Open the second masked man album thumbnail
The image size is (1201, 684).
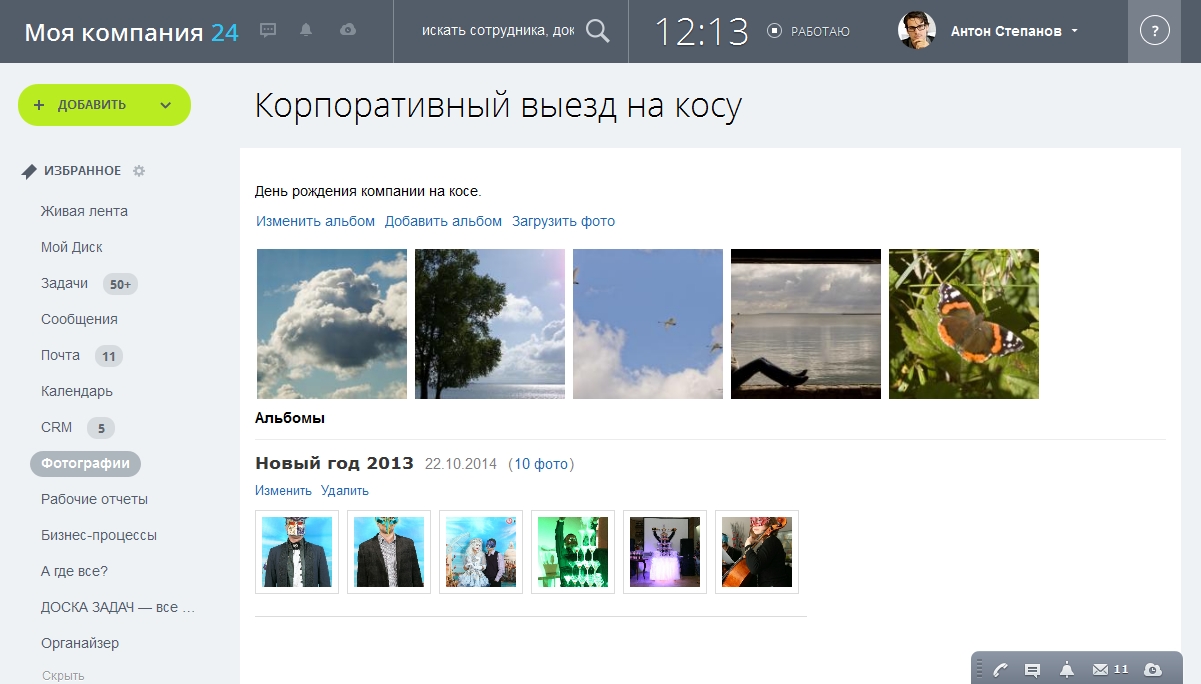pyautogui.click(x=389, y=552)
